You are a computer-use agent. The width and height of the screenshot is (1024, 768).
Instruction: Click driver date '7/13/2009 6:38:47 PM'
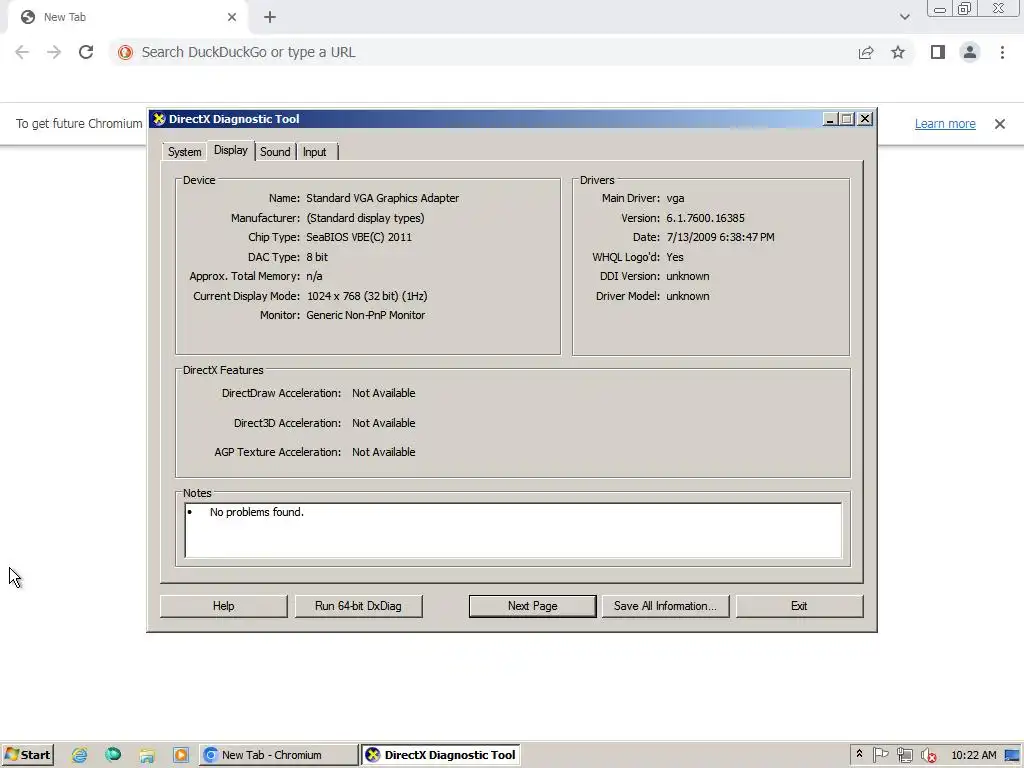[x=720, y=237]
